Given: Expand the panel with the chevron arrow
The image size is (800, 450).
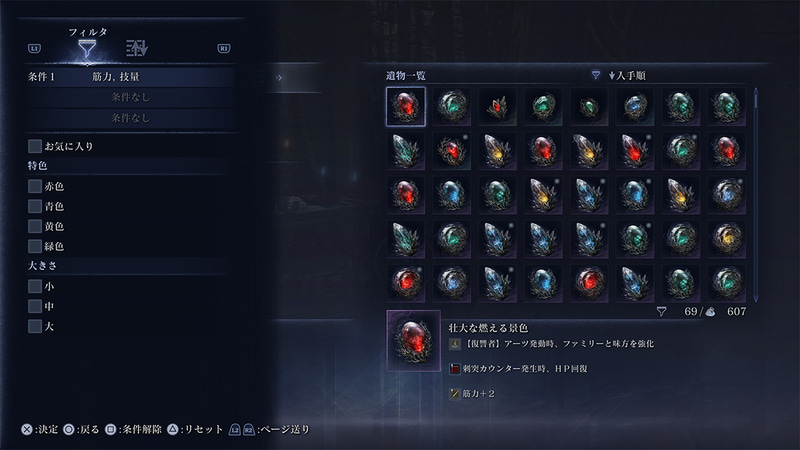Looking at the screenshot, I should pos(279,78).
